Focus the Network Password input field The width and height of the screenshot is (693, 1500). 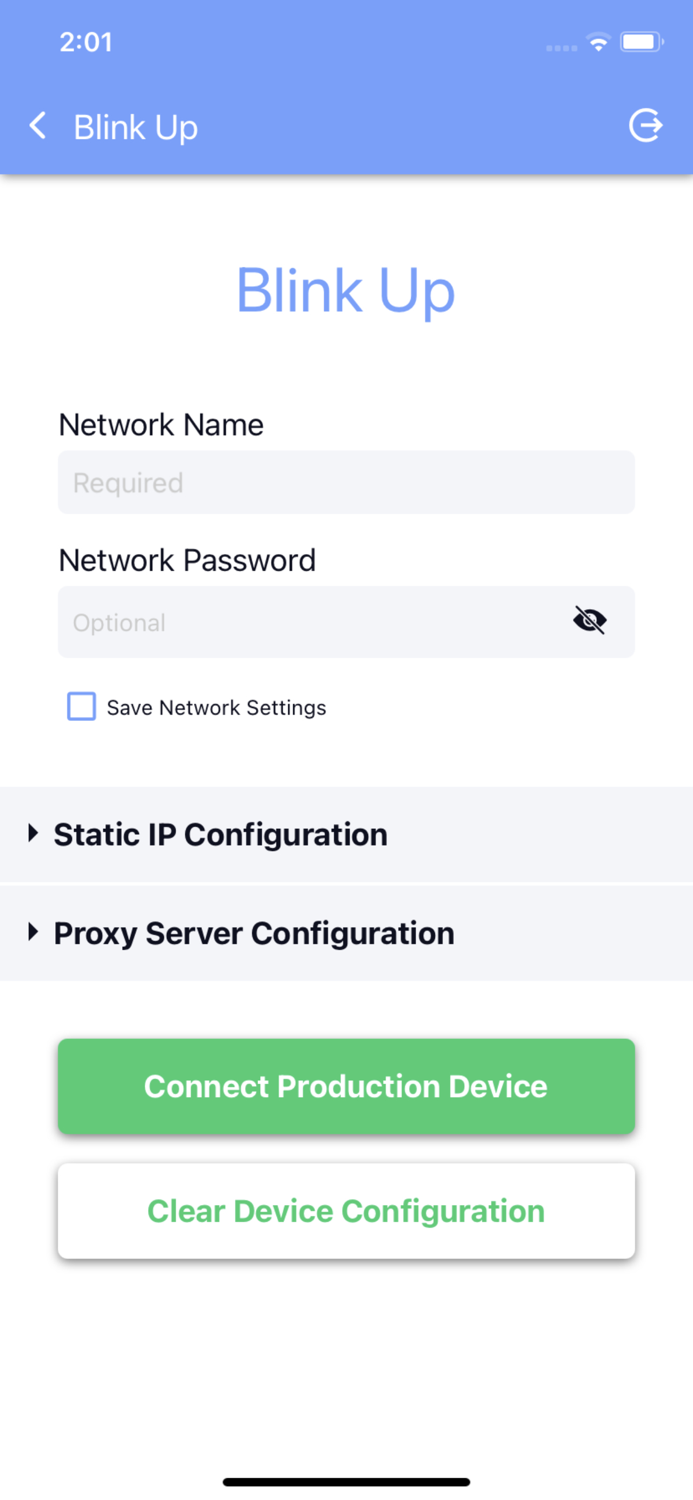[310, 622]
